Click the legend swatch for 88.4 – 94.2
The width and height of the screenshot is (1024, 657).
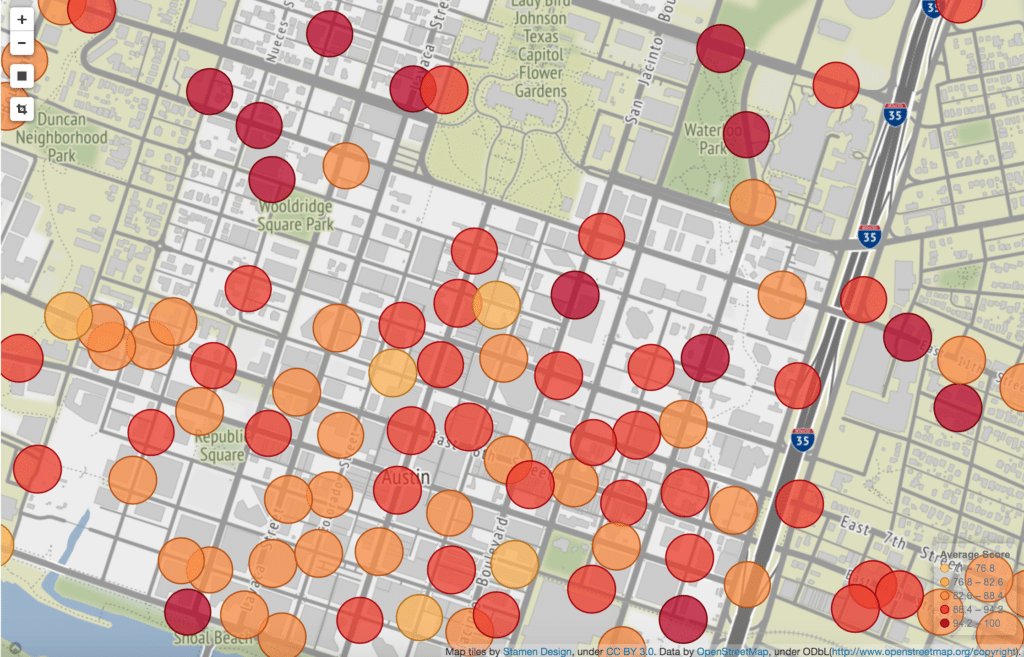(x=944, y=609)
